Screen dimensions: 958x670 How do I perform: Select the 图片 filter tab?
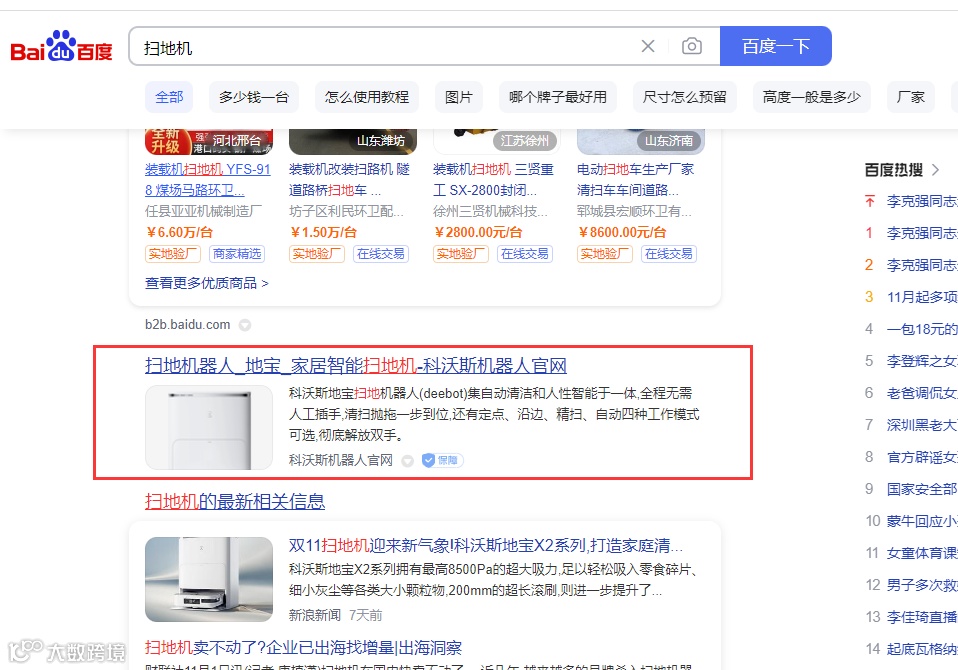pos(459,97)
